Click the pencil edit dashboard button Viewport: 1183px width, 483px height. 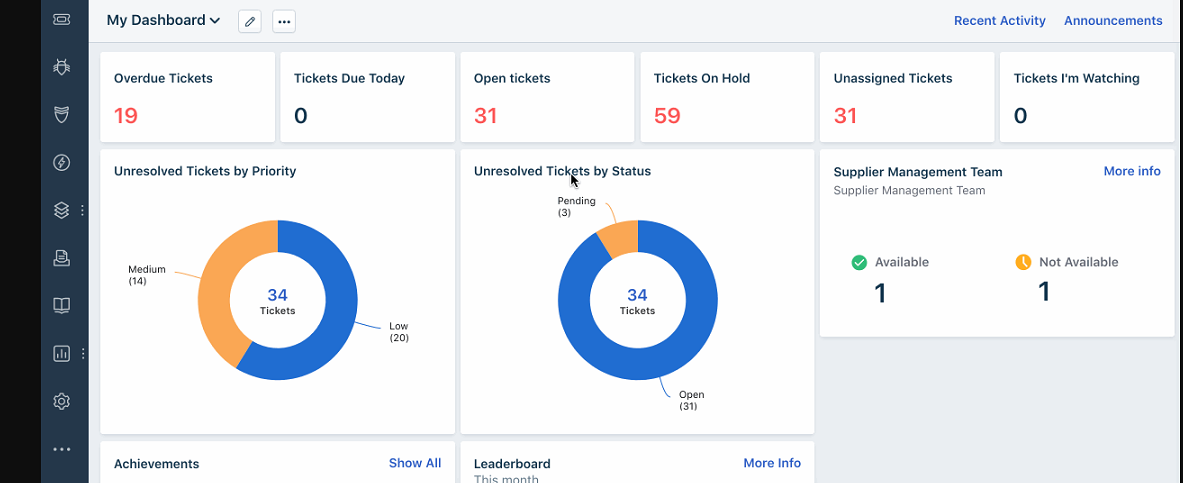pyautogui.click(x=250, y=21)
